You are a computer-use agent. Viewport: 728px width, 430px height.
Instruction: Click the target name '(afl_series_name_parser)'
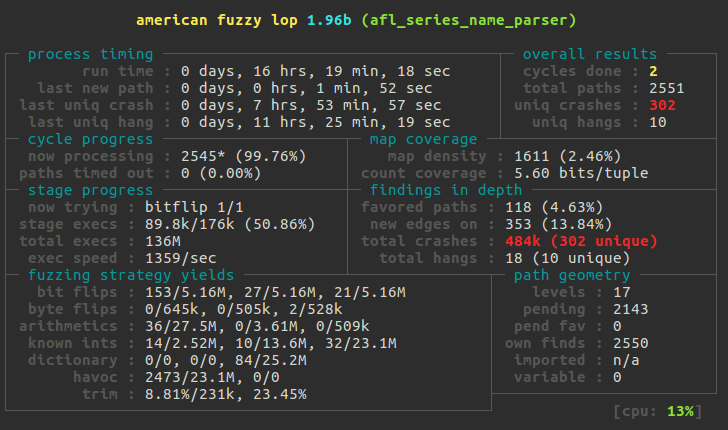click(x=469, y=21)
